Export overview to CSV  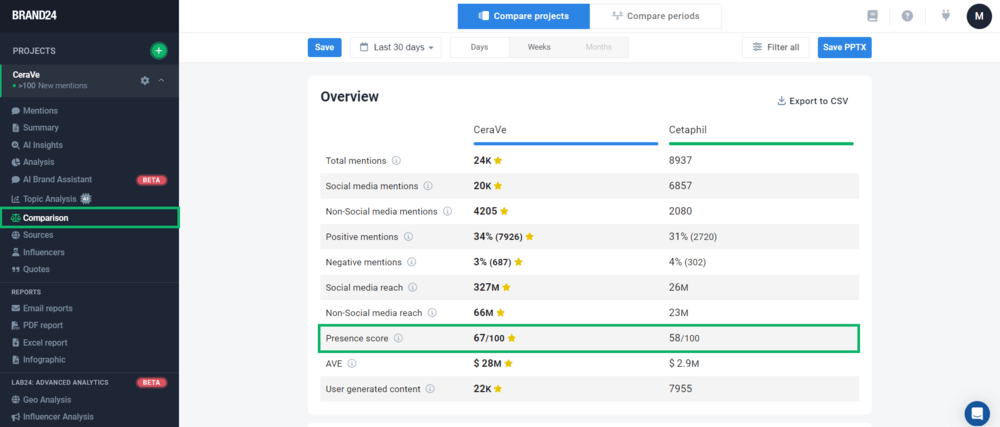pos(812,101)
